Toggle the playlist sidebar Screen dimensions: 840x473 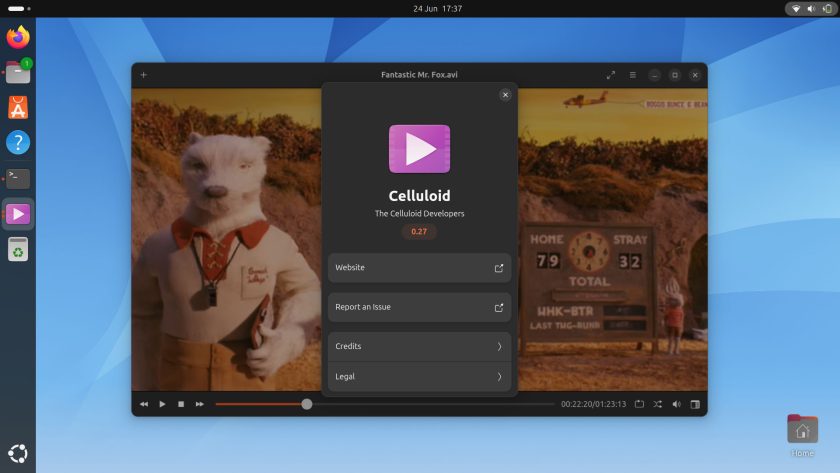(695, 404)
